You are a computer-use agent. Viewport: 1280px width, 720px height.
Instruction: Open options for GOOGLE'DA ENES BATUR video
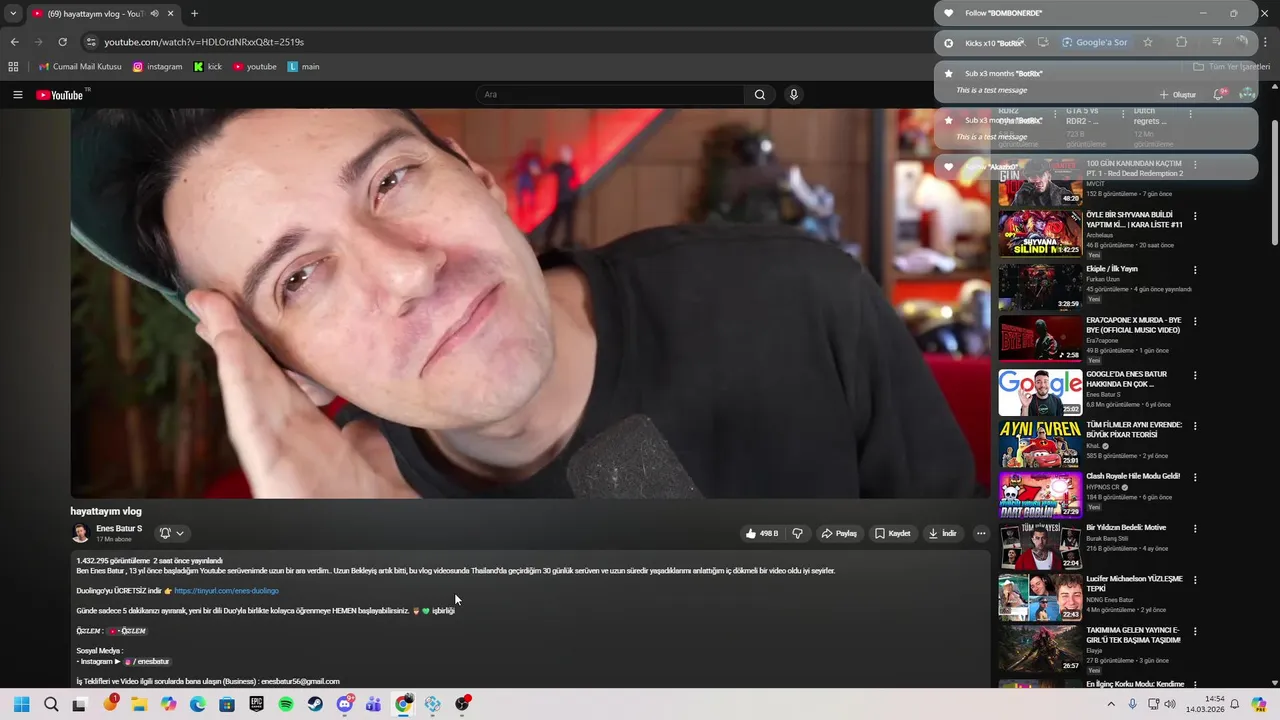coord(1195,374)
